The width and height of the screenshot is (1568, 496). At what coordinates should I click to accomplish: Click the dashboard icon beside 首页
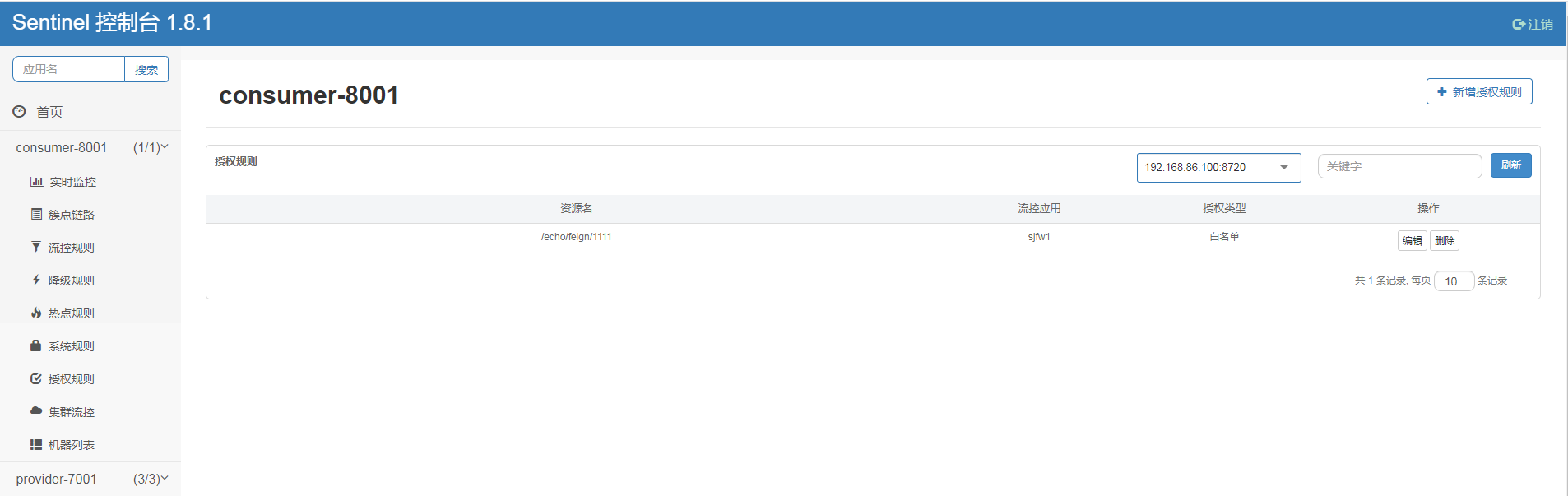click(x=19, y=111)
